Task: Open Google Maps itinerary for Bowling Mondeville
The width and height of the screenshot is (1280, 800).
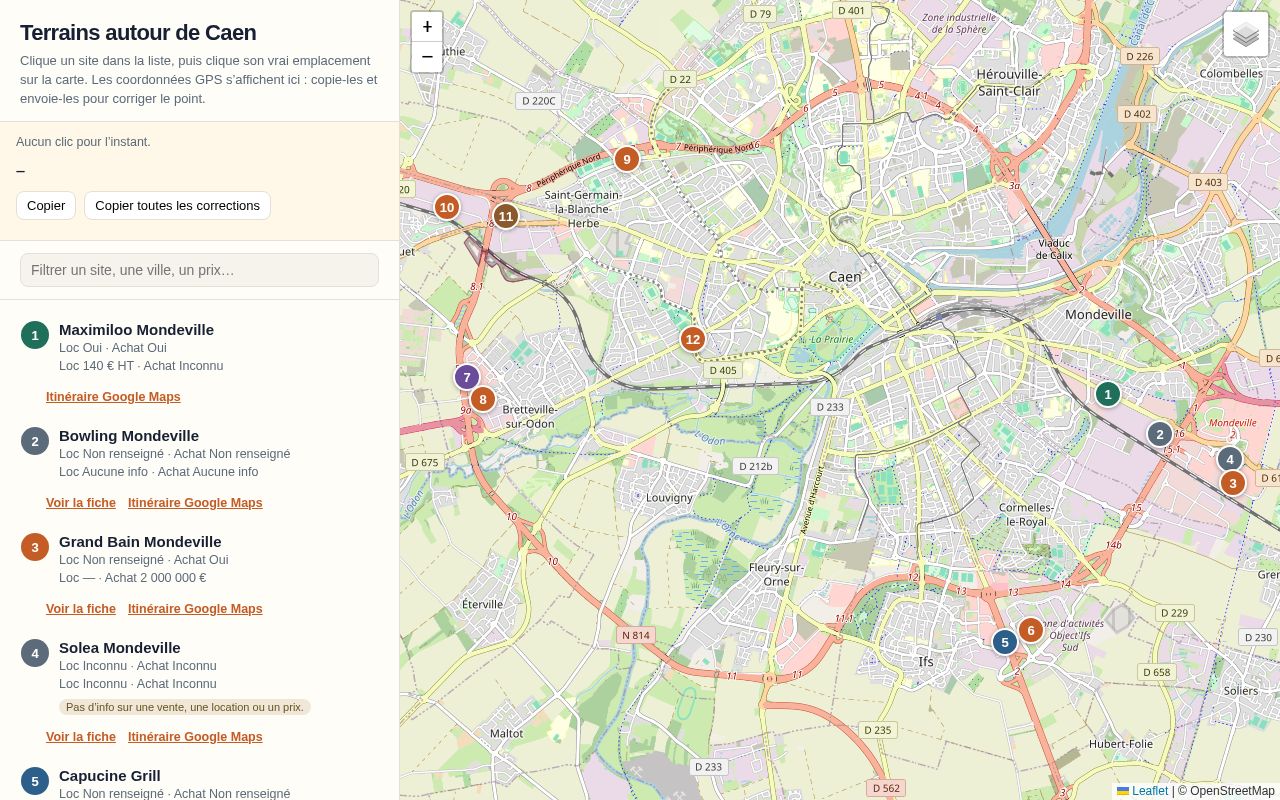Action: pos(195,503)
